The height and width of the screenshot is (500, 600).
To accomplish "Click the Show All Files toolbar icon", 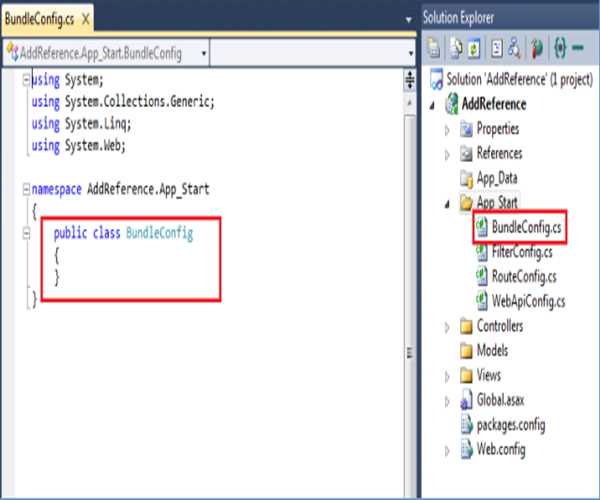I will coord(455,46).
